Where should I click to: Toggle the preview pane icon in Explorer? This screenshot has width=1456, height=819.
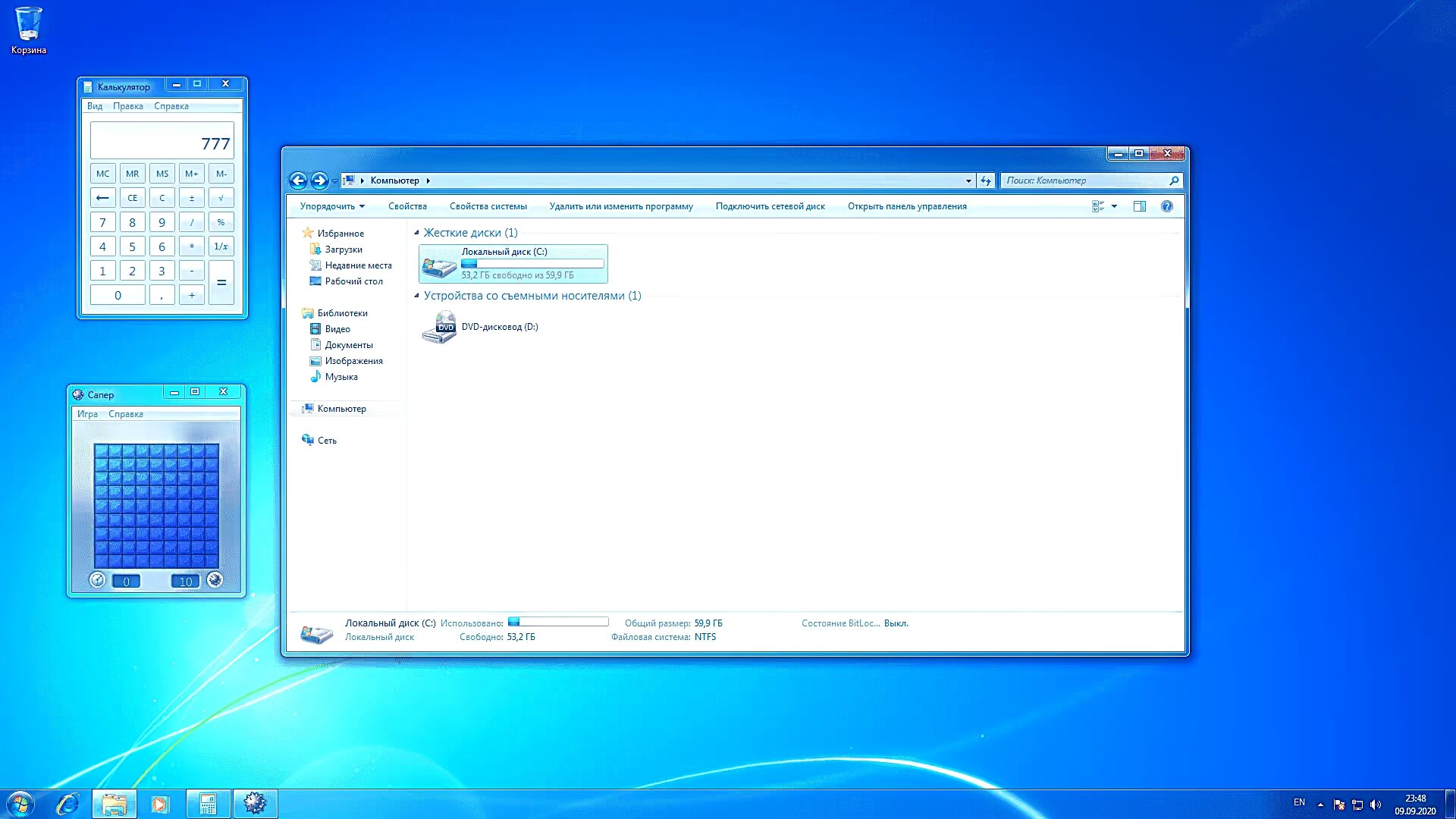click(1139, 206)
